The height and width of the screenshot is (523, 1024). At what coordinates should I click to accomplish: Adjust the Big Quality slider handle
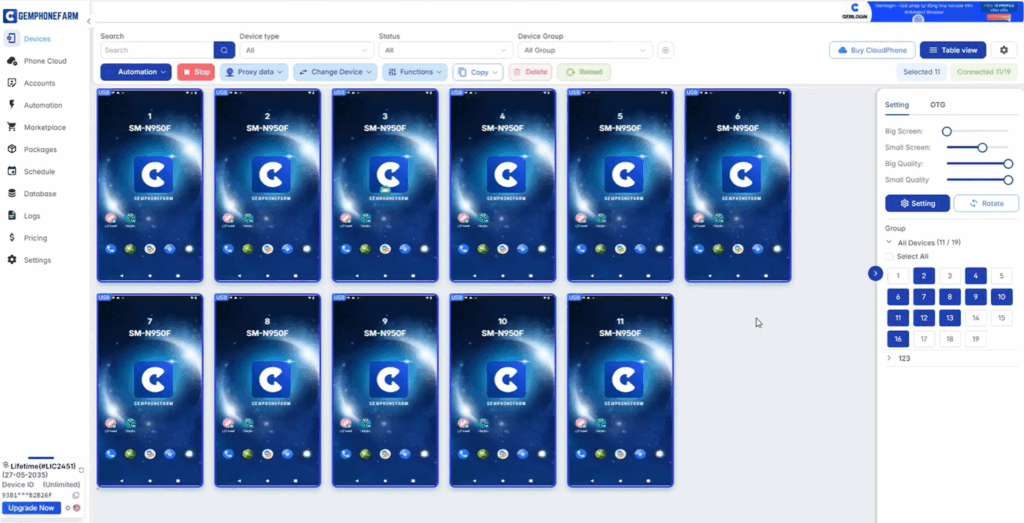[1008, 163]
